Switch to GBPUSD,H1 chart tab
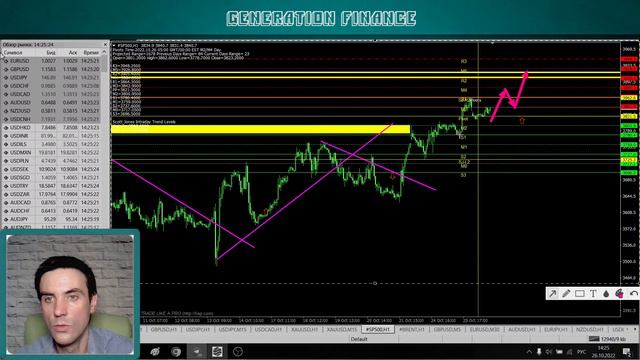Image resolution: width=640 pixels, height=360 pixels. point(164,329)
